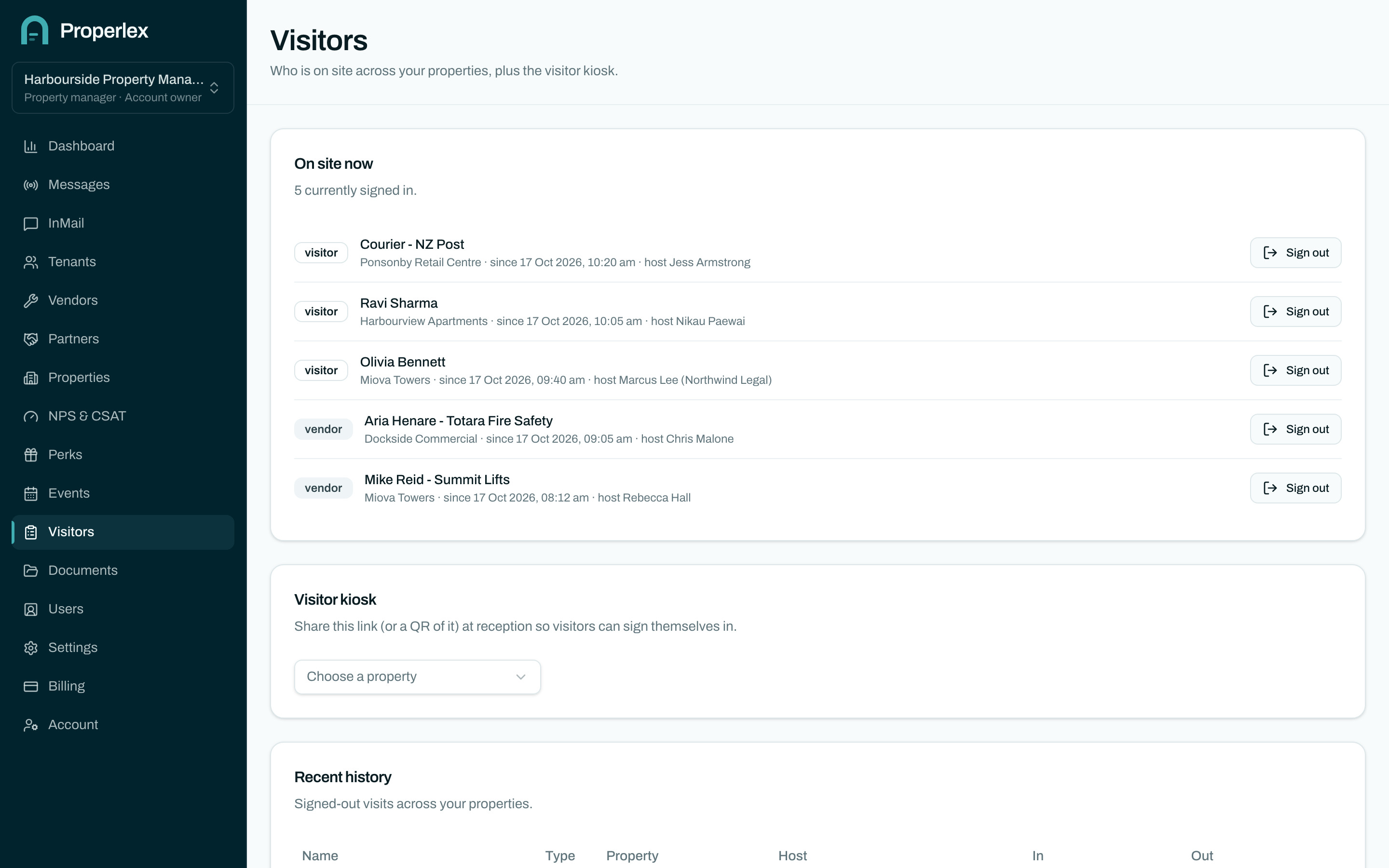Click the Tenants people icon
This screenshot has width=1389, height=868.
(31, 262)
